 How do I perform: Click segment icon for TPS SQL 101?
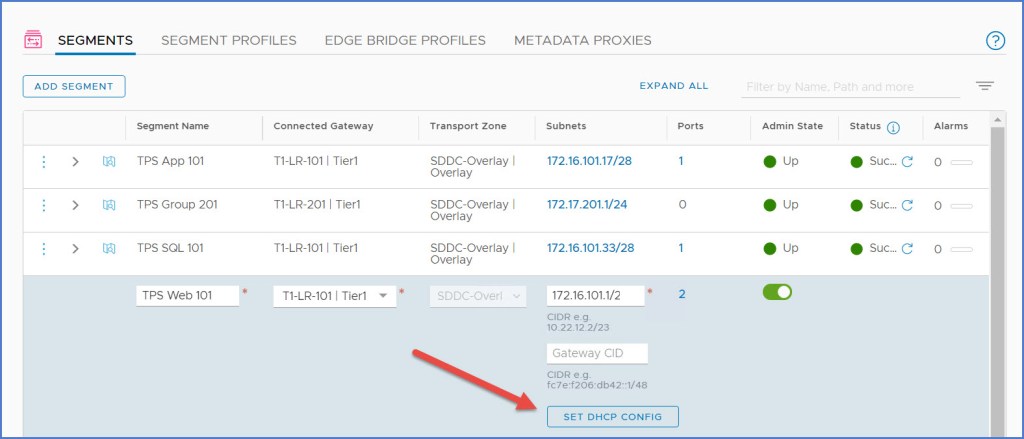point(109,249)
